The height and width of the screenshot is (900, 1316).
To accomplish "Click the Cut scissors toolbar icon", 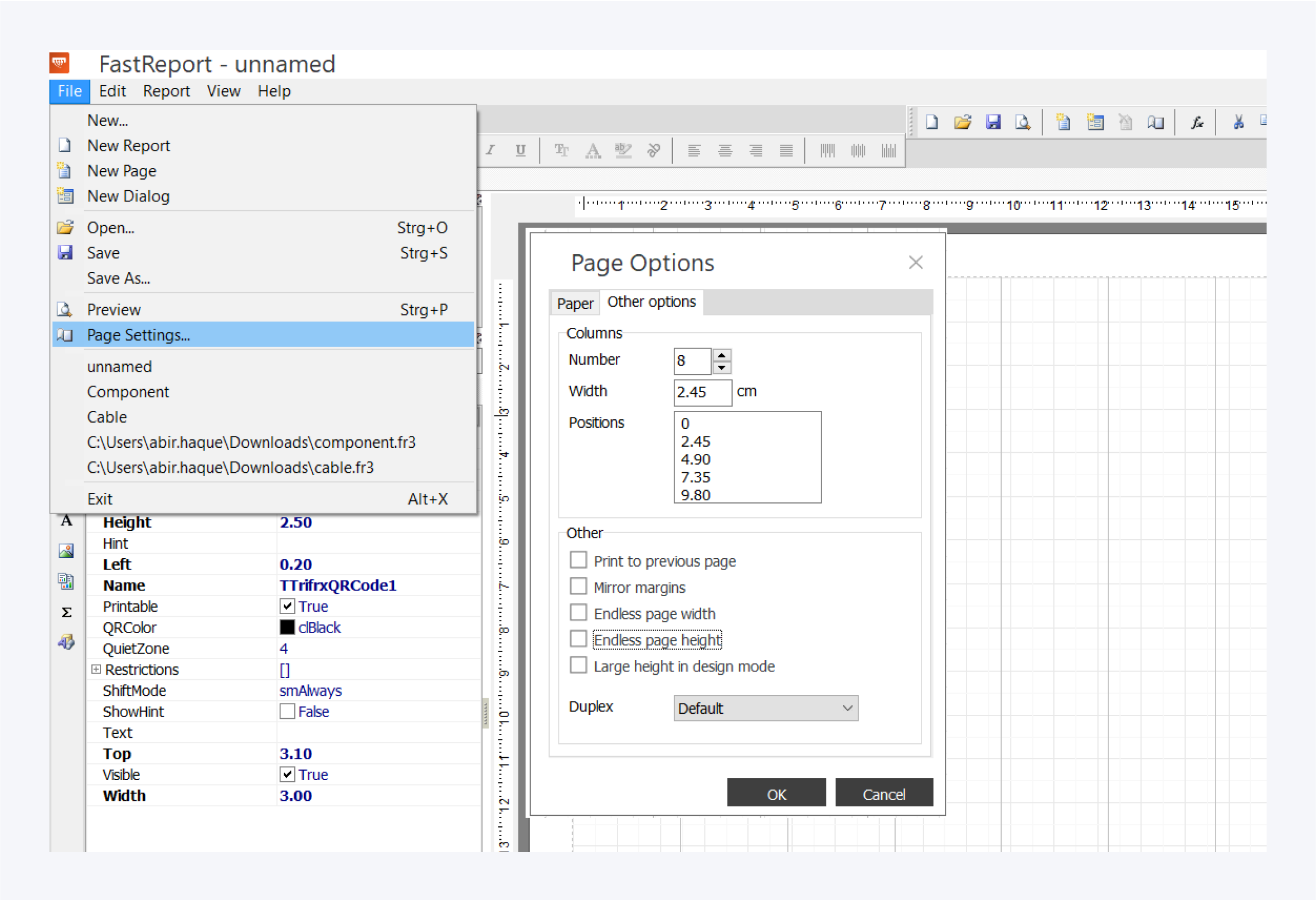I will point(1238,122).
